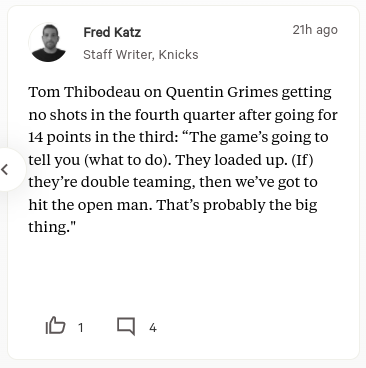Viewport: 366px width, 368px height.
Task: Click the comment count number 4
Action: pyautogui.click(x=153, y=328)
